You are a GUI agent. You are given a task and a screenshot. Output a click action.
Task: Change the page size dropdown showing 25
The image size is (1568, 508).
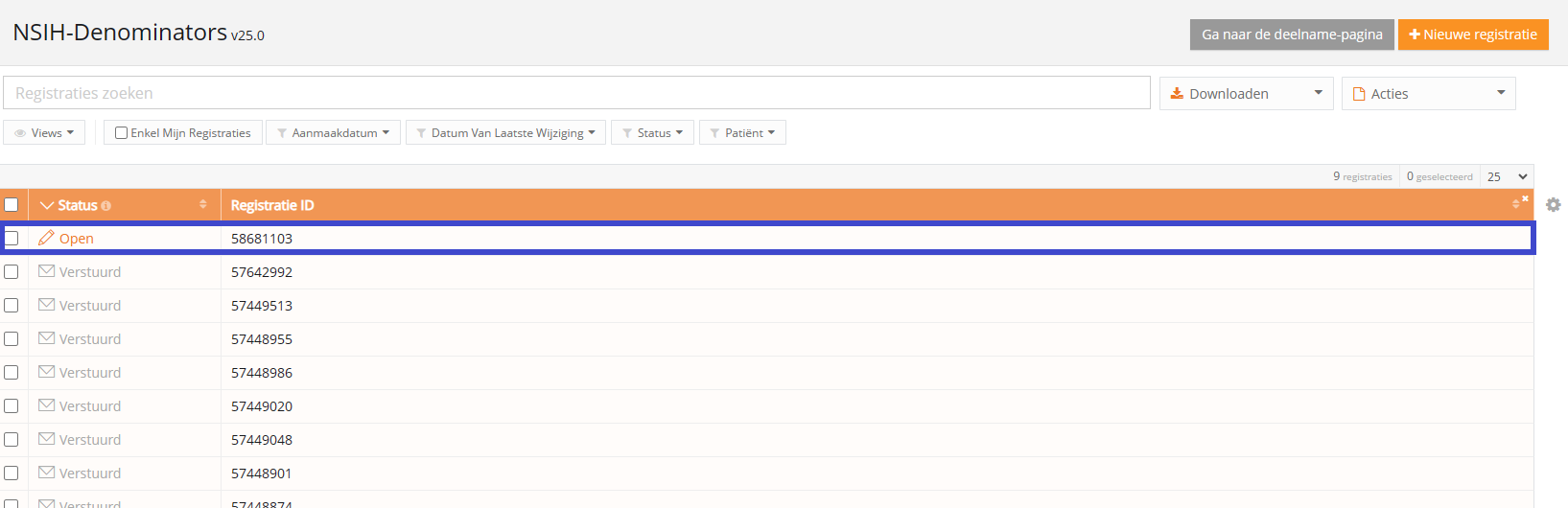(x=1507, y=176)
